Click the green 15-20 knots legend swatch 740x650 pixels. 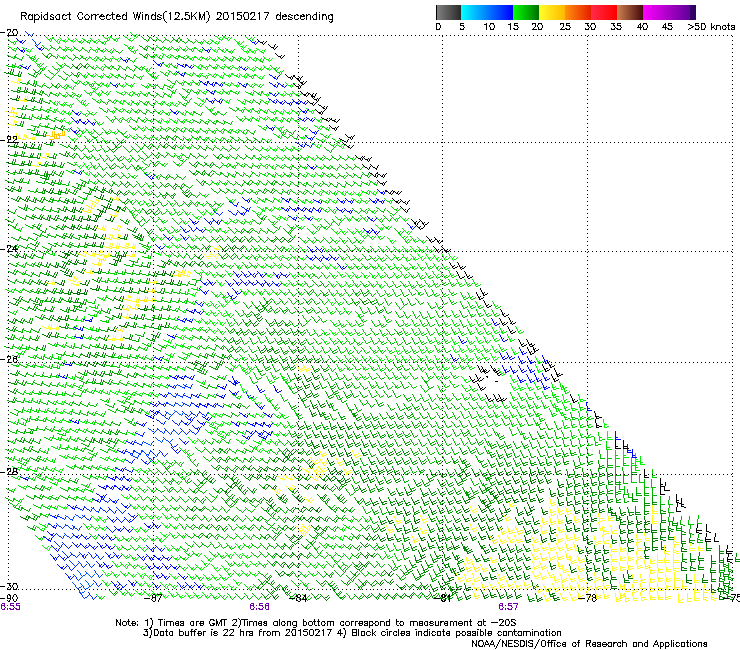coord(526,12)
